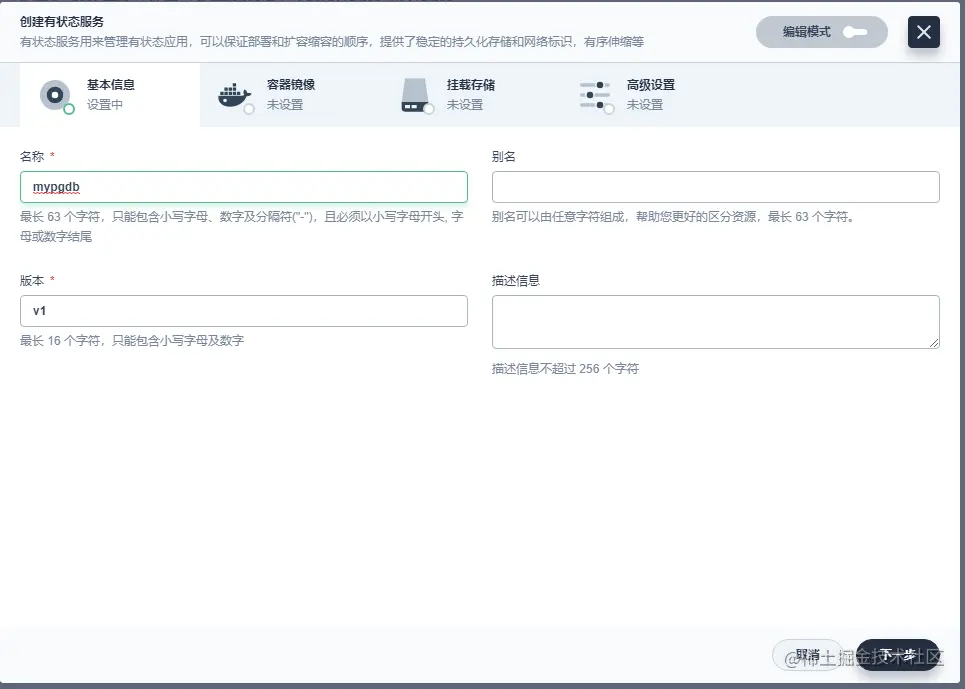965x689 pixels.
Task: Click the 描述信息 field label
Action: coord(516,281)
